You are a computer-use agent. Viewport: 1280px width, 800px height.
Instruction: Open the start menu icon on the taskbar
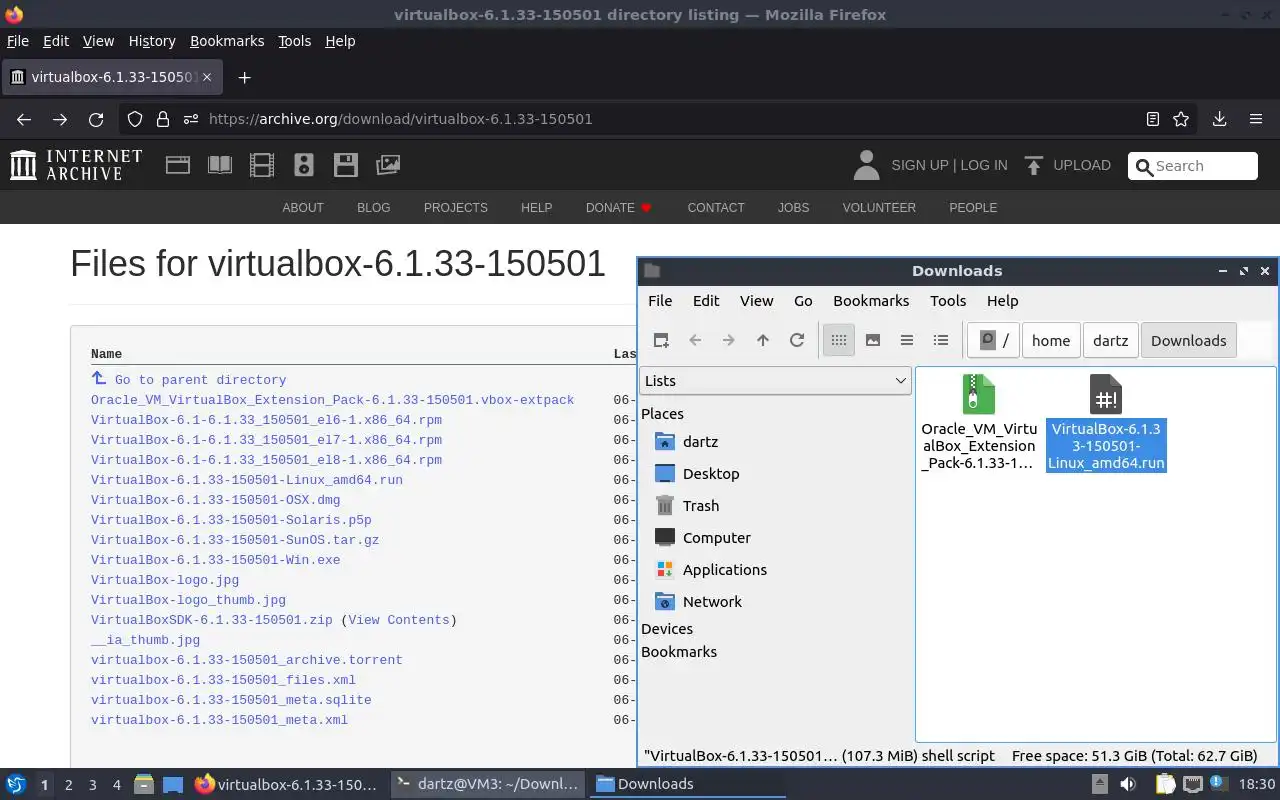click(16, 784)
